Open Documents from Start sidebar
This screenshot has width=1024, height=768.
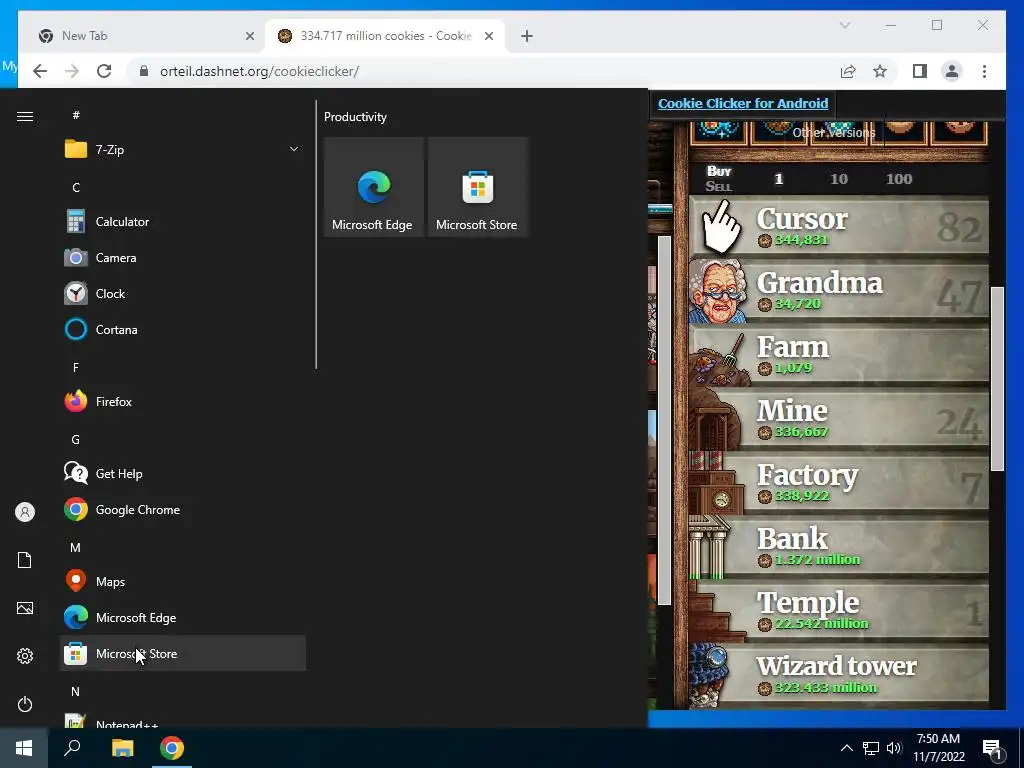[25, 560]
